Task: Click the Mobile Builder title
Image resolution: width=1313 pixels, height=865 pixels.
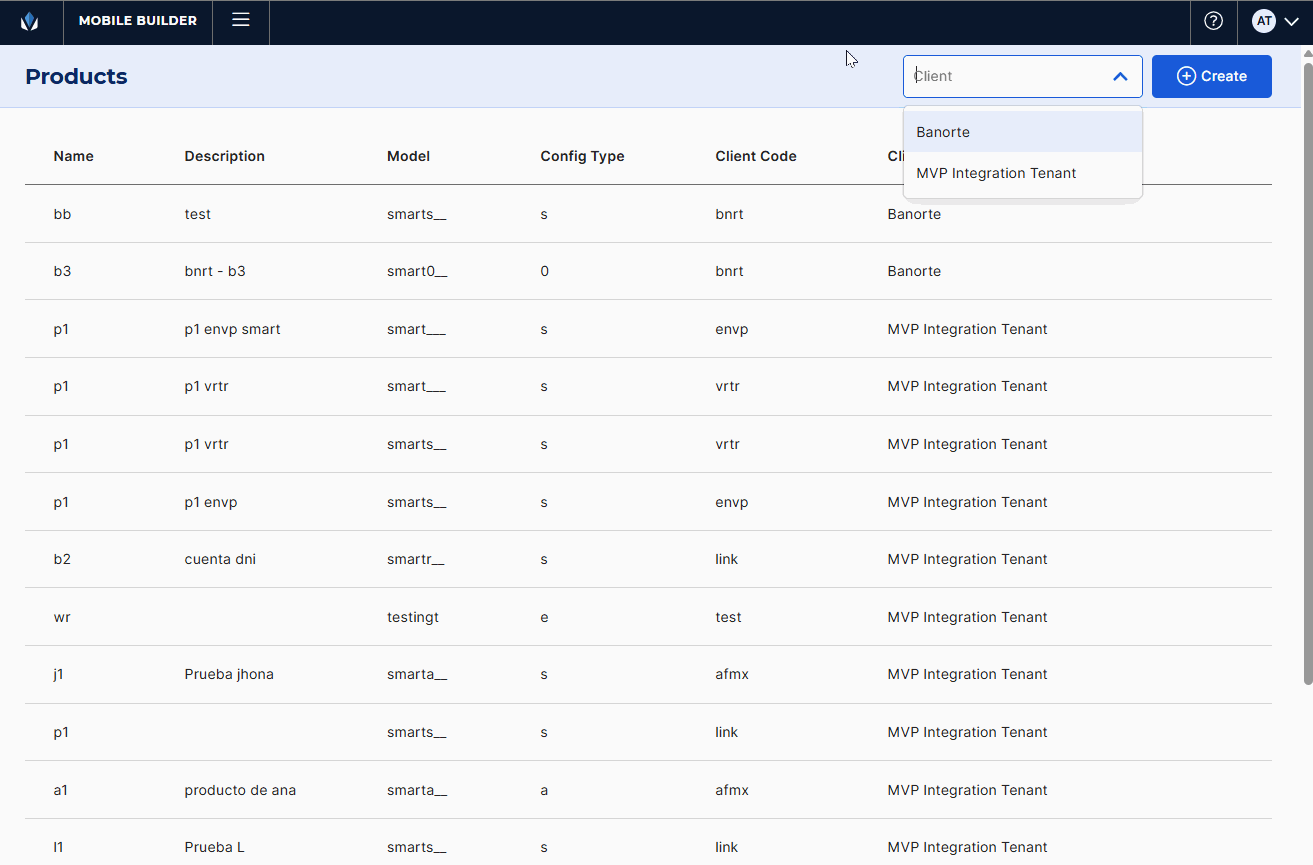Action: coord(138,21)
